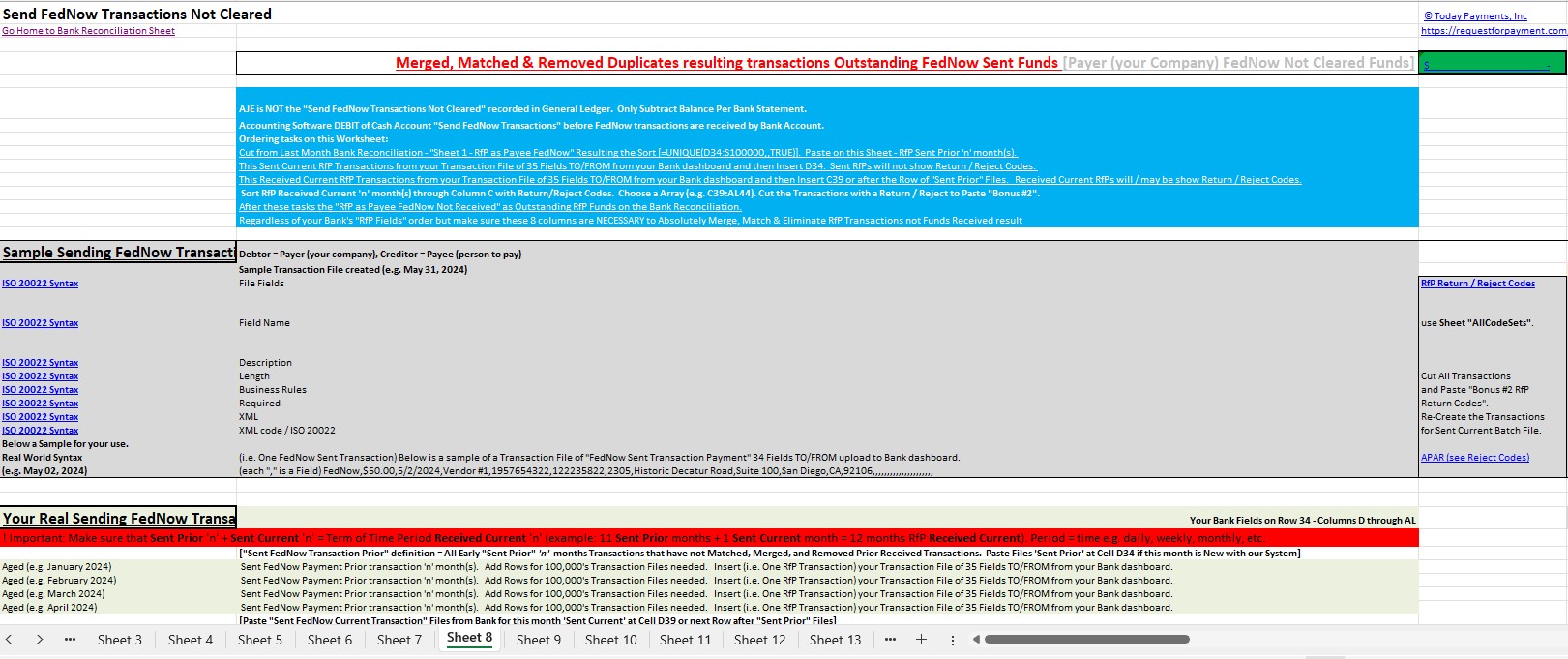This screenshot has height=659, width=1568.
Task: Select 'Aged (e.g. January 2024)' cell
Action: [x=56, y=567]
